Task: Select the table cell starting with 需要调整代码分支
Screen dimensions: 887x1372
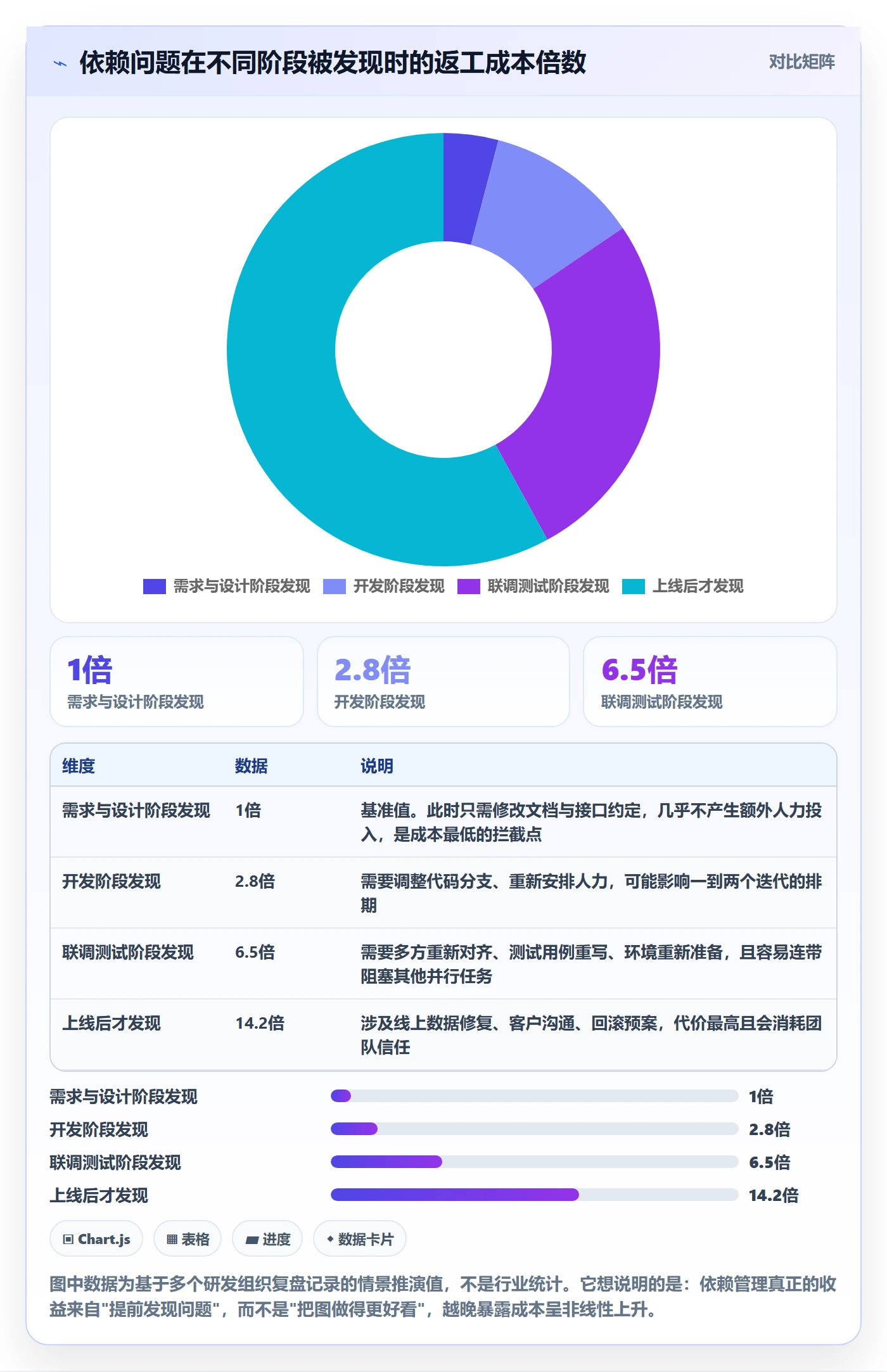Action: point(591,893)
